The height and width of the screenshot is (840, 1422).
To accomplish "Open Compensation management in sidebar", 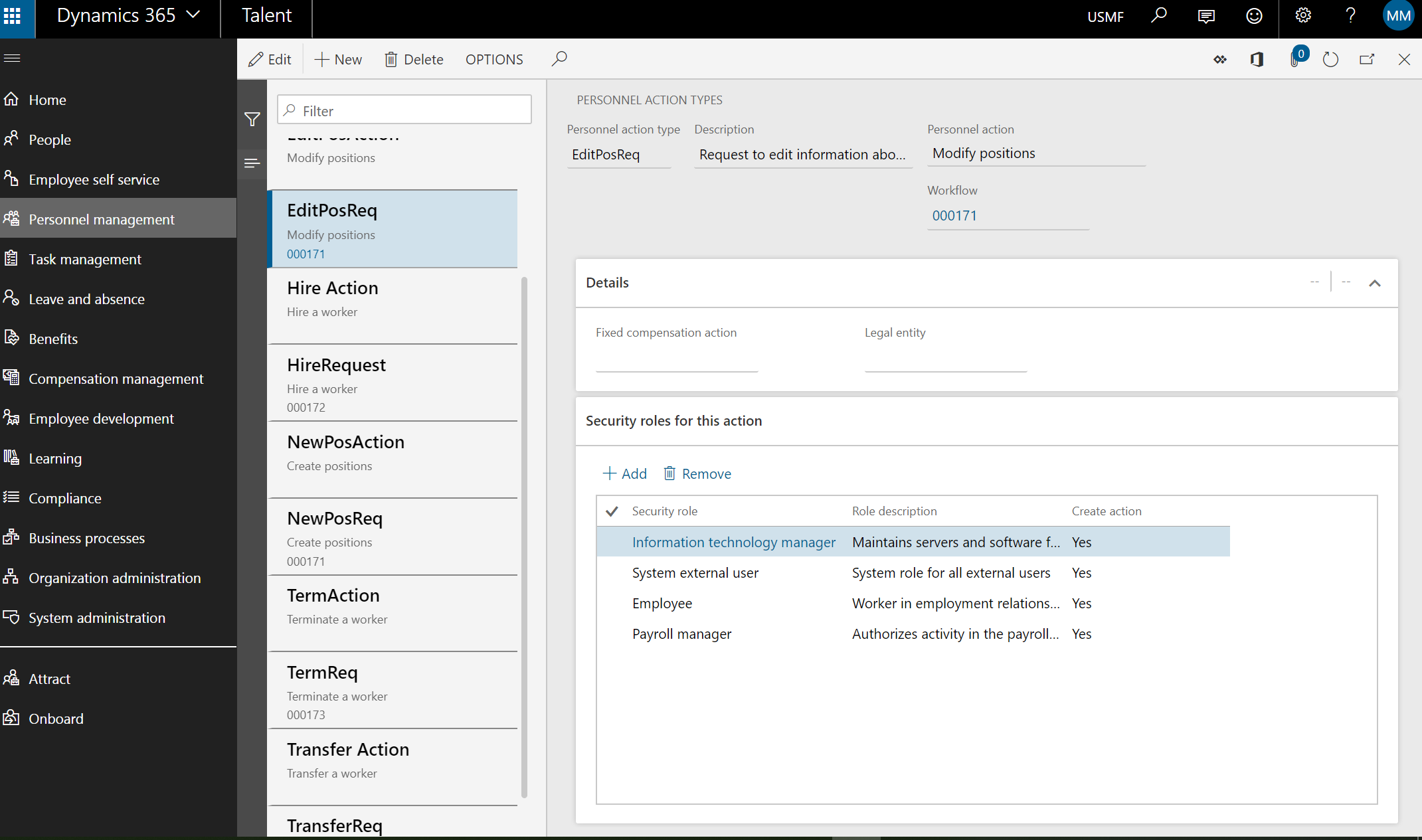I will click(x=116, y=378).
